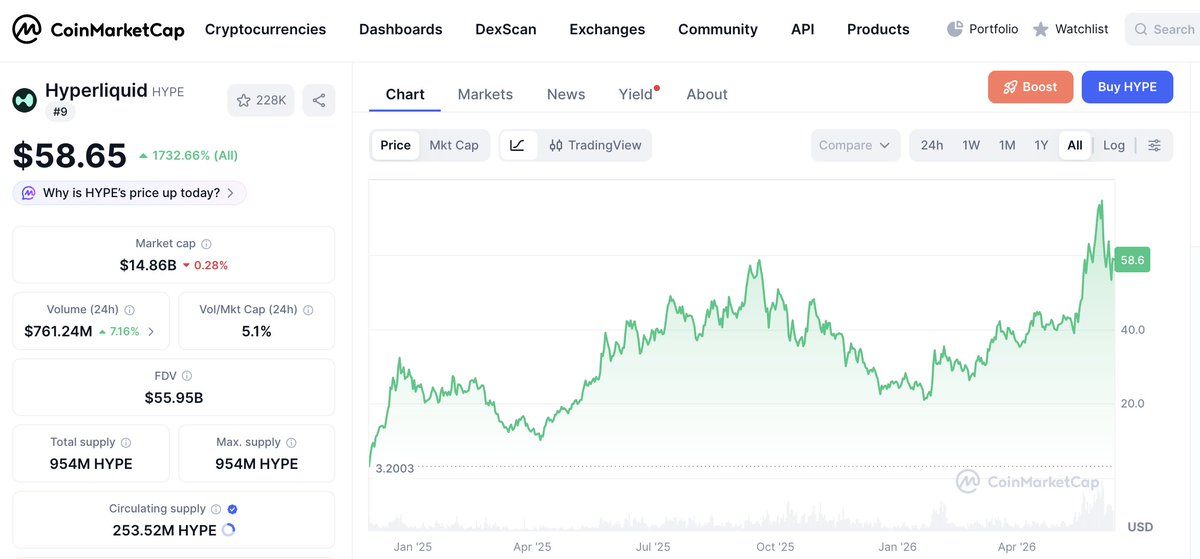Open the Community menu
The image size is (1200, 559).
(x=718, y=29)
